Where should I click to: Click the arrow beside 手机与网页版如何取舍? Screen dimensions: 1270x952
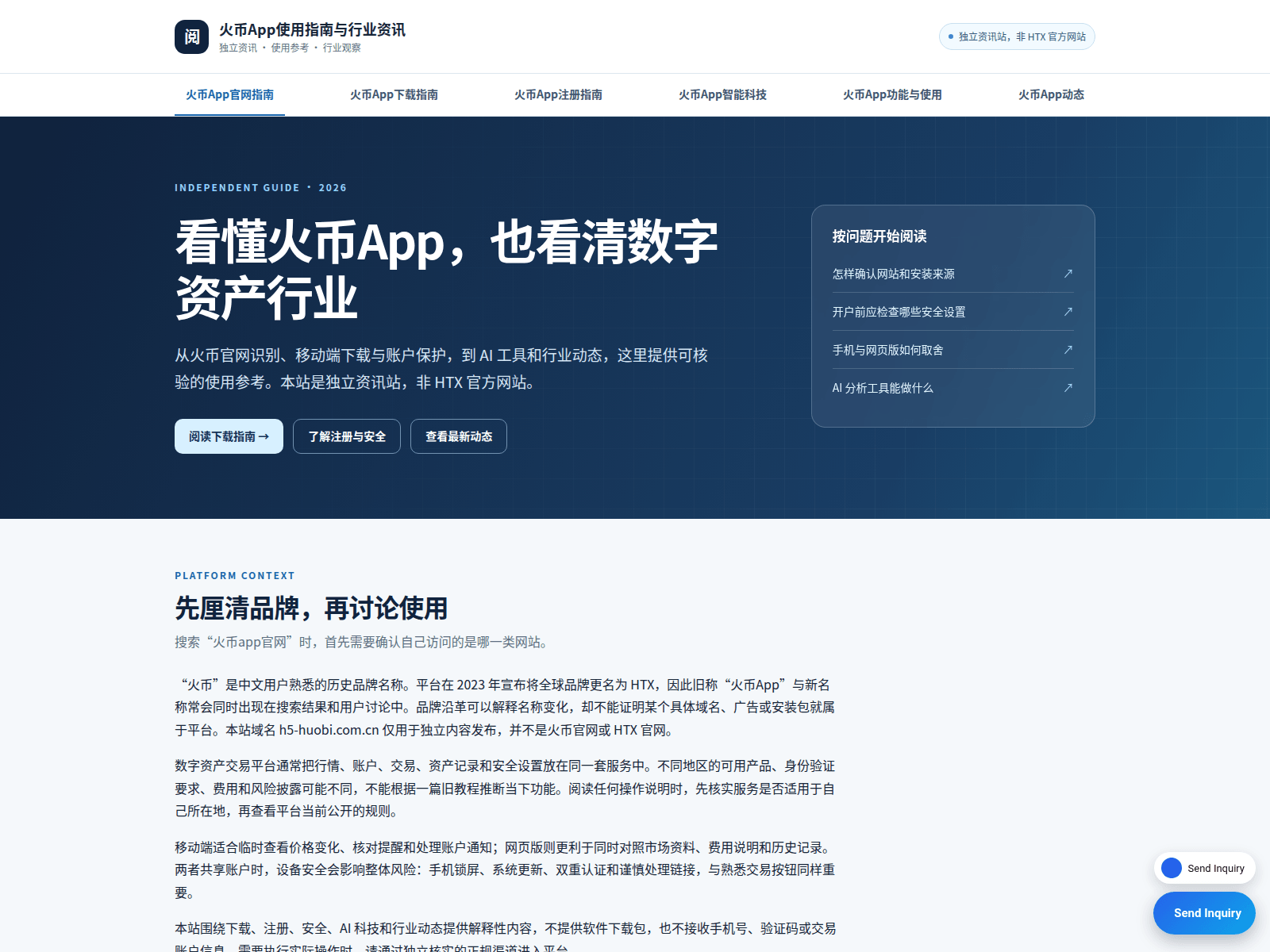click(x=1068, y=350)
